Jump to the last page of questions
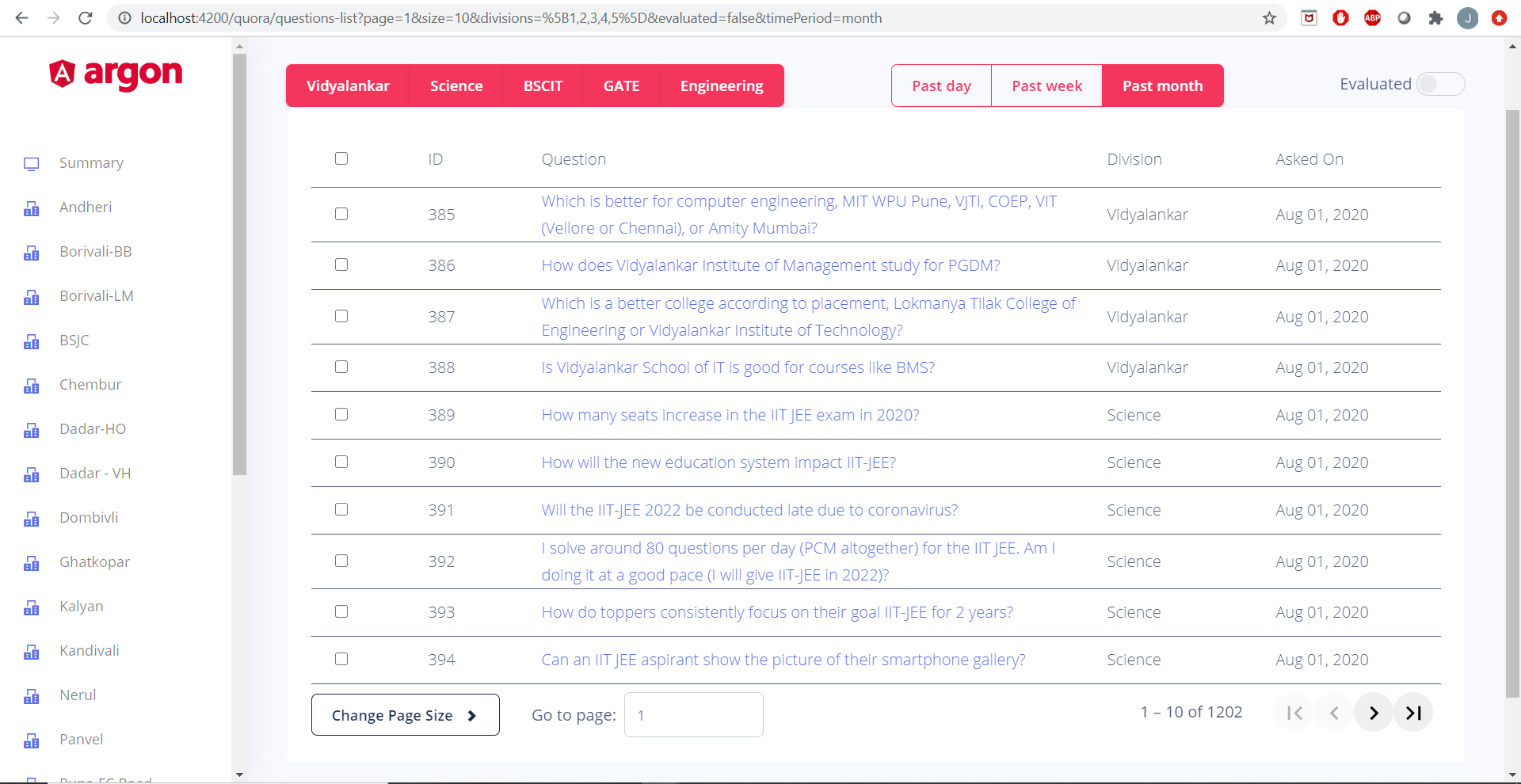1521x784 pixels. 1413,713
